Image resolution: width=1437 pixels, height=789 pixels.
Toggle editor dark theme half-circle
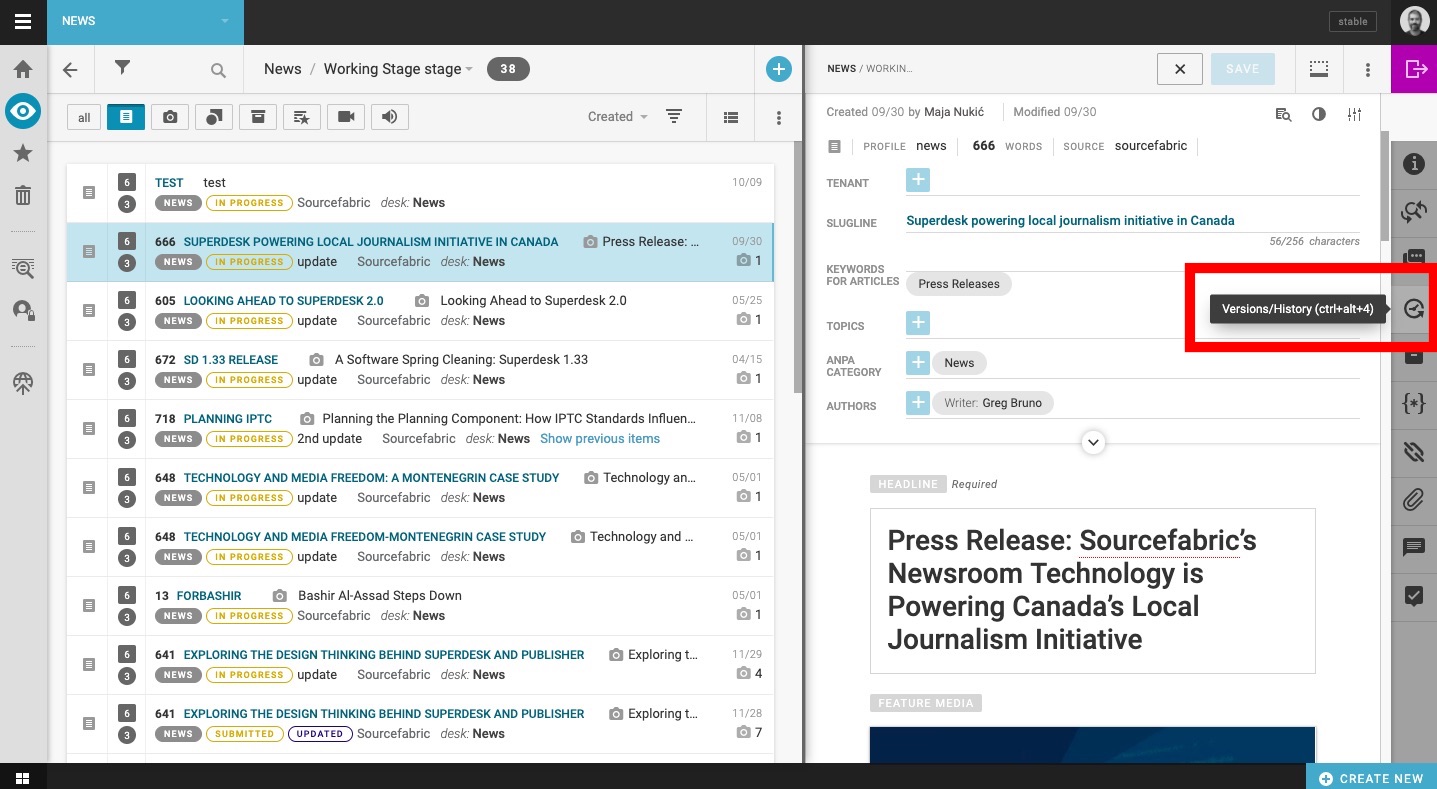[1319, 114]
